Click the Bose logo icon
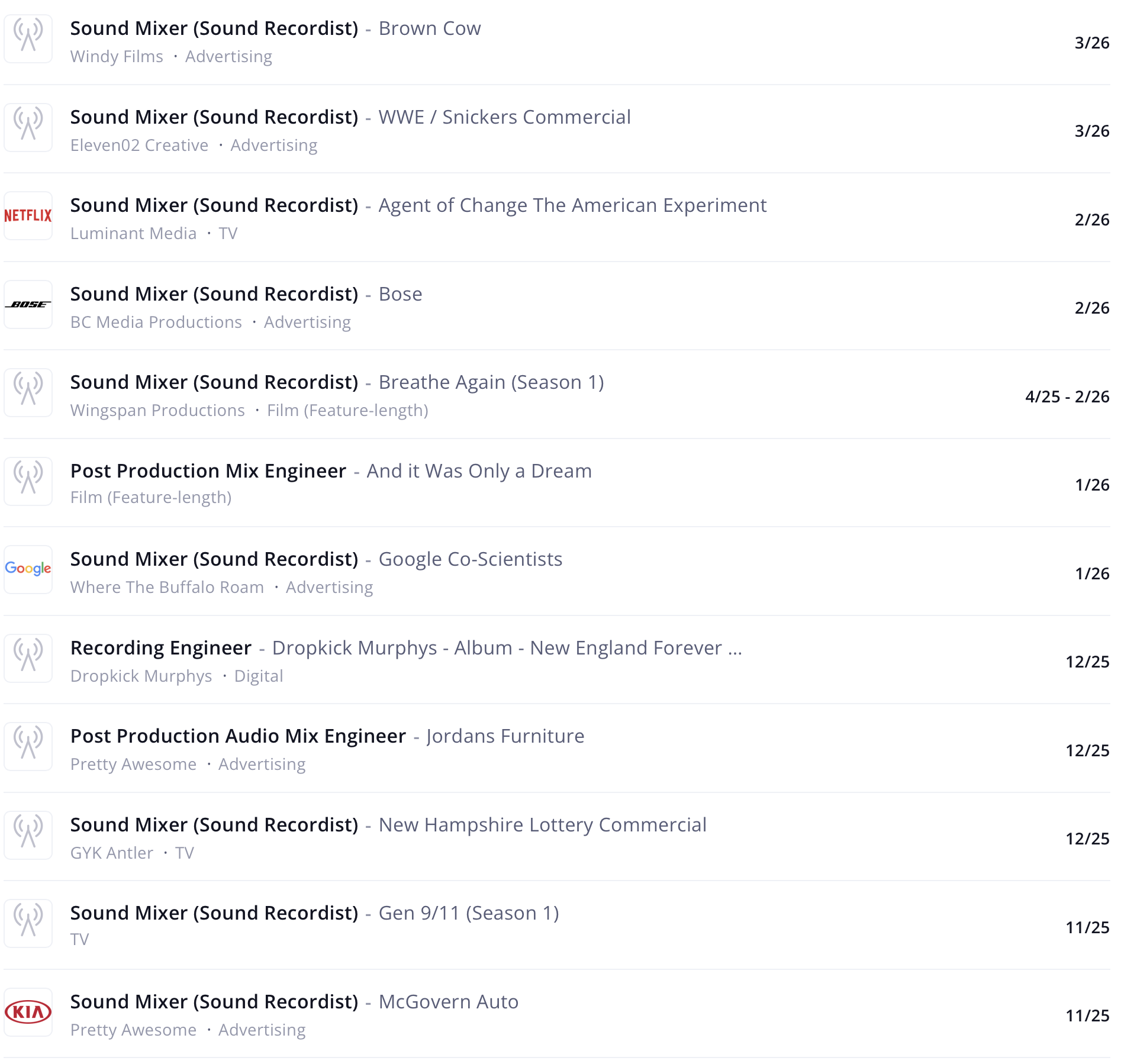Screen dimensions: 1121x1064 (28, 304)
